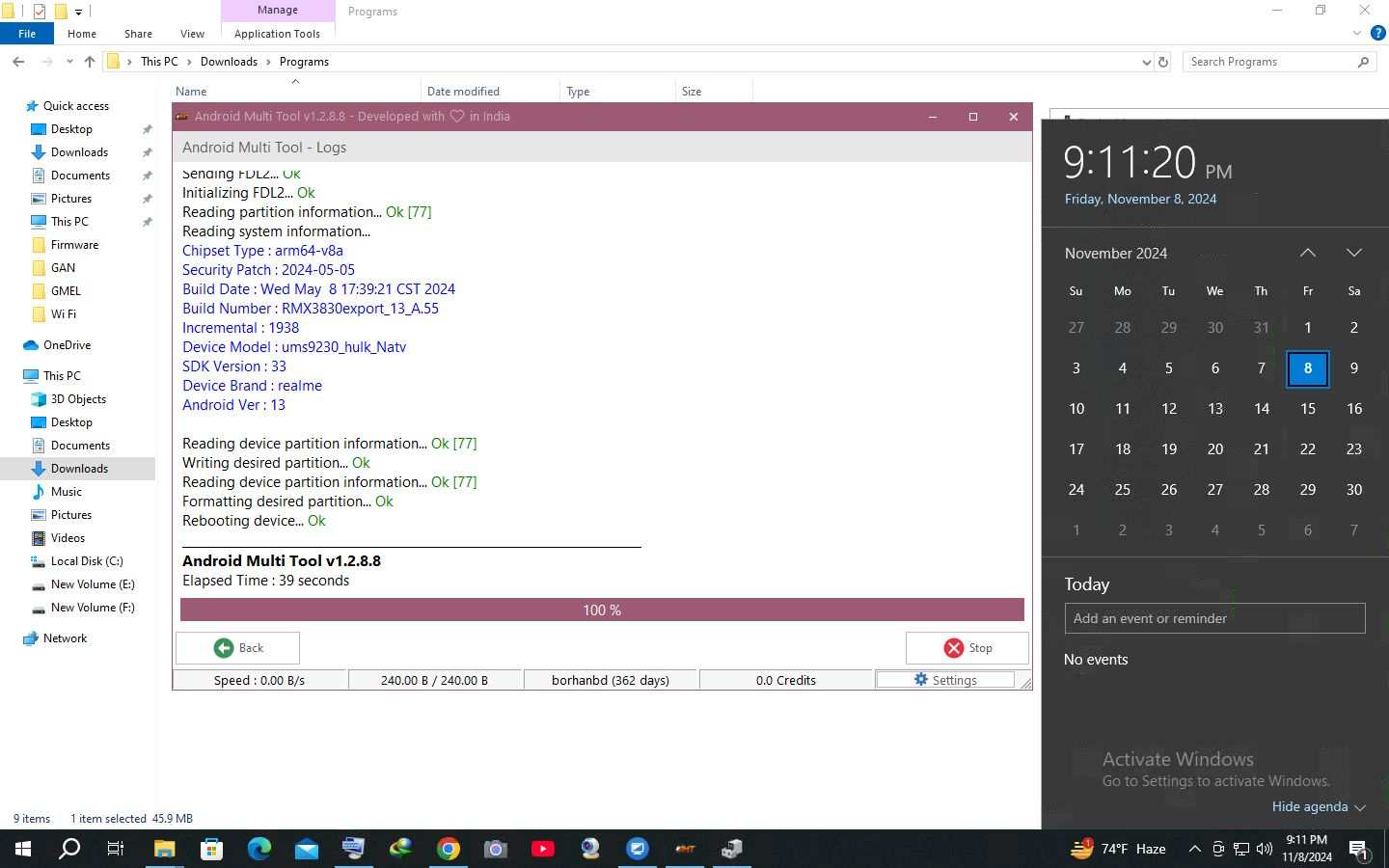Select Network in the navigation pane
The height and width of the screenshot is (868, 1389).
click(65, 638)
